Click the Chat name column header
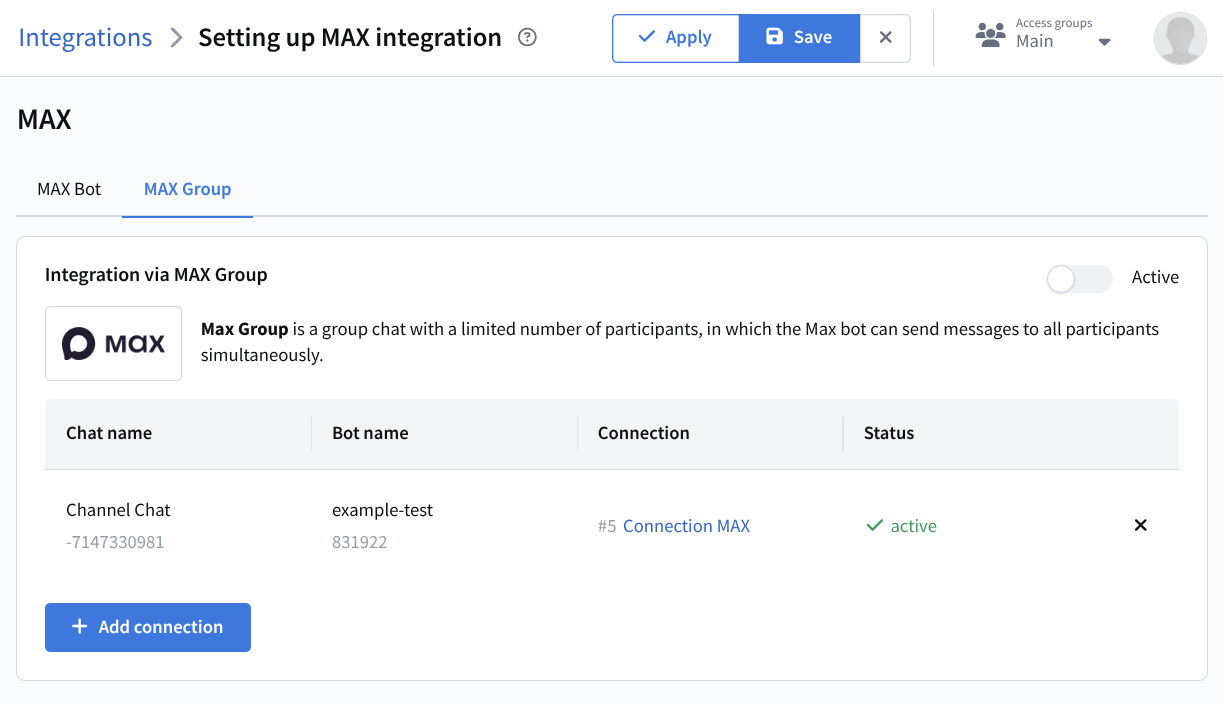 [109, 433]
